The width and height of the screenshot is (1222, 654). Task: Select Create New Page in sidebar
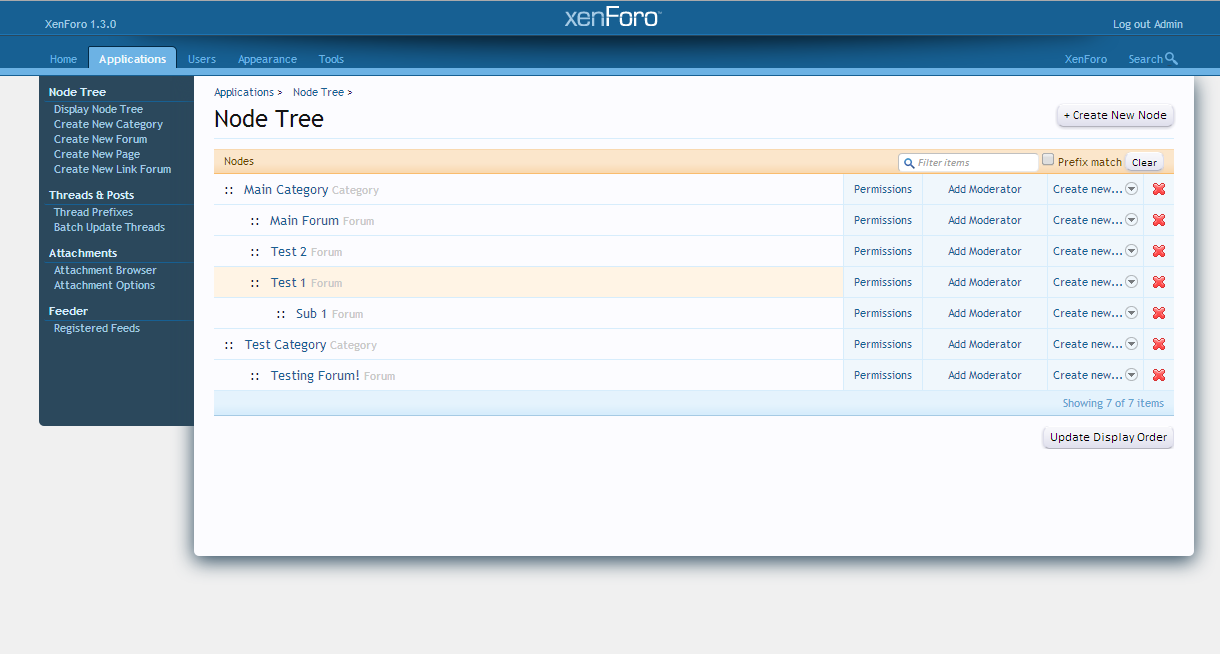(x=97, y=154)
